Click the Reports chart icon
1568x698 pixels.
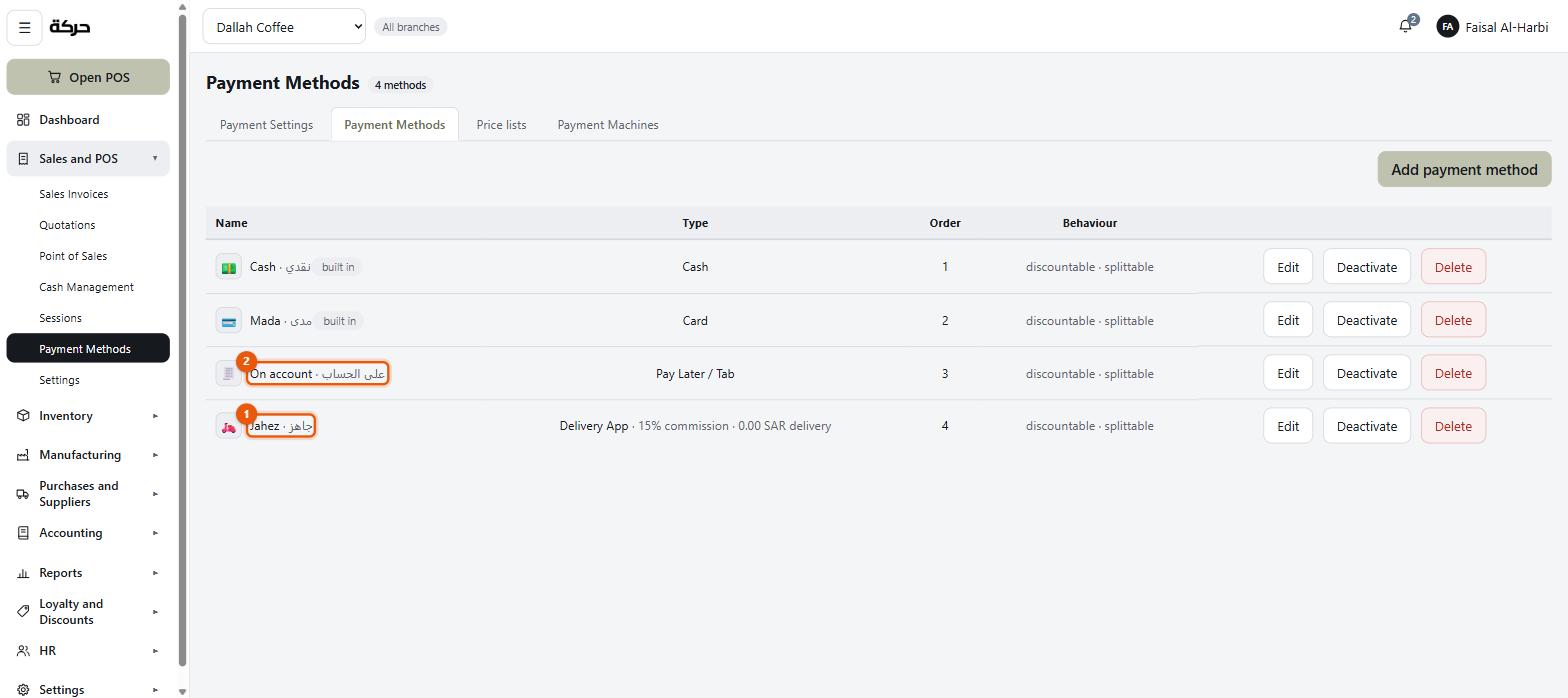point(23,573)
